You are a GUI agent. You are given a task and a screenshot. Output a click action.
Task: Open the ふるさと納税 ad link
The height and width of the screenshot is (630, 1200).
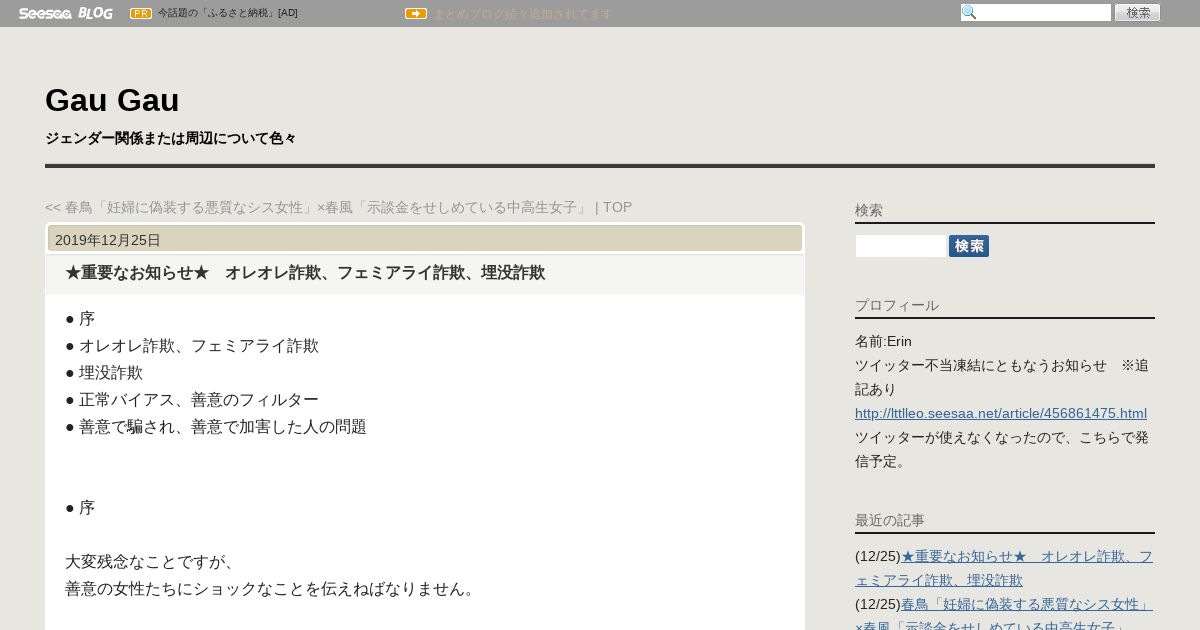227,13
